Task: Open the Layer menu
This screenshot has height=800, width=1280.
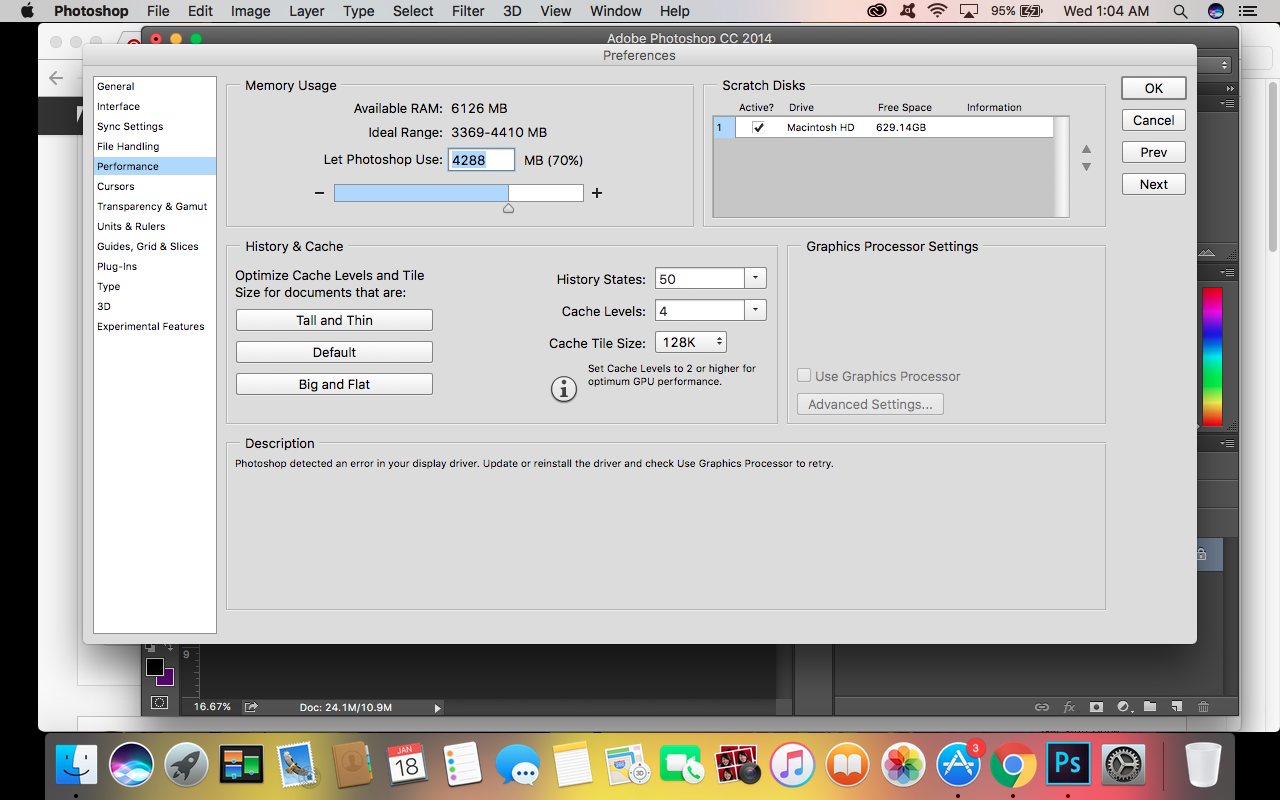Action: pyautogui.click(x=307, y=11)
